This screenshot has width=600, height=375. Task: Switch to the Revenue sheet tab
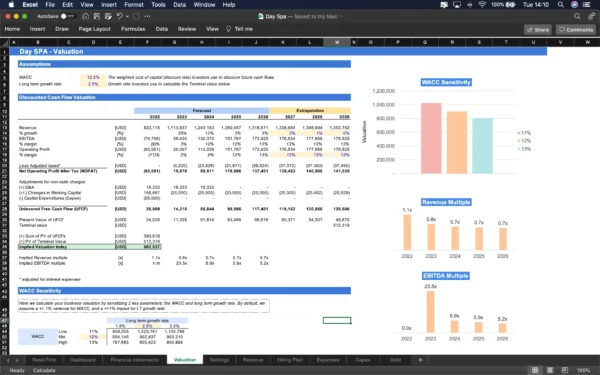(253, 360)
